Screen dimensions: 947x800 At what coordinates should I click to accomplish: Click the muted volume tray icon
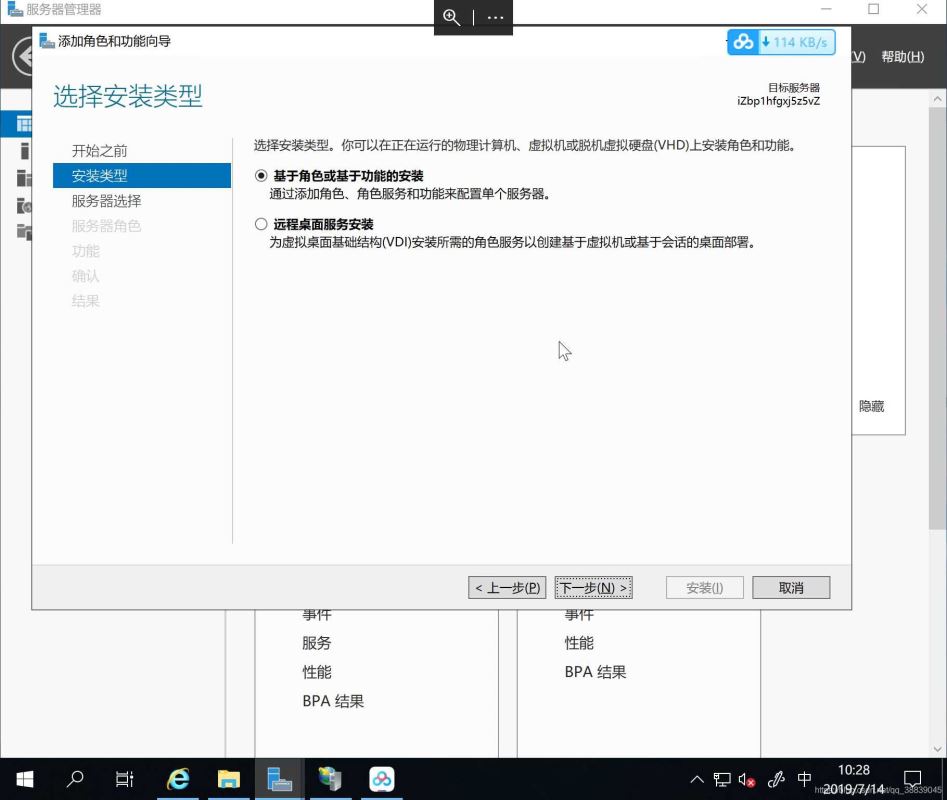tap(747, 779)
